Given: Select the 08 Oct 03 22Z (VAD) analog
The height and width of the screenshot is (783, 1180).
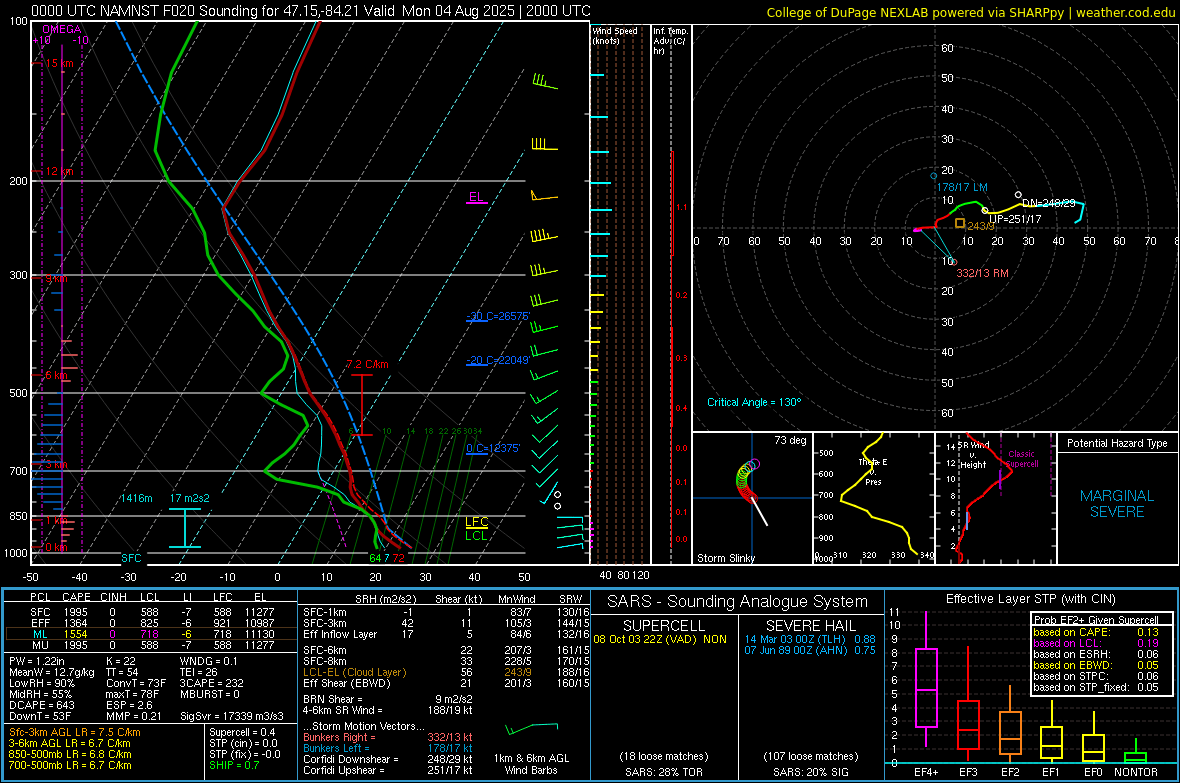Looking at the screenshot, I should point(660,639).
